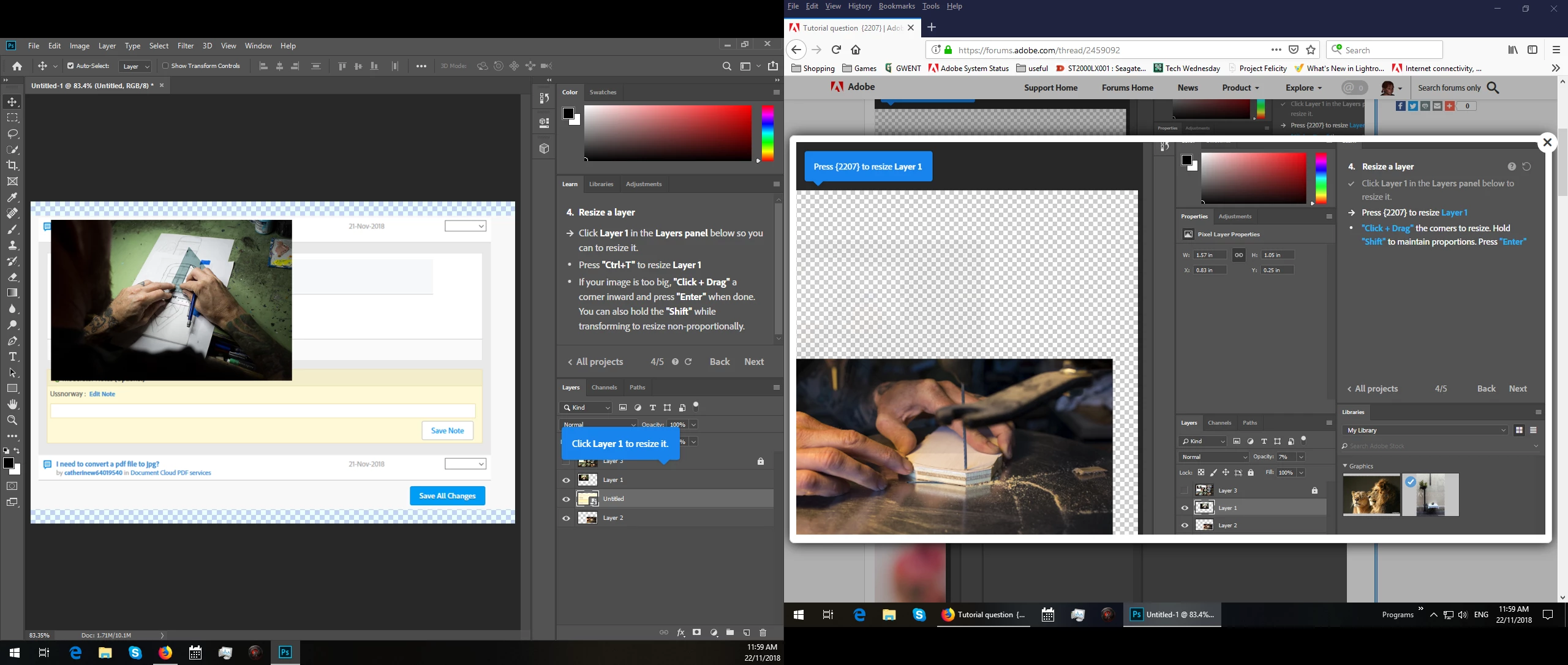Image resolution: width=1568 pixels, height=665 pixels.
Task: Uncheck the Auto-Select checkbox
Action: point(70,66)
